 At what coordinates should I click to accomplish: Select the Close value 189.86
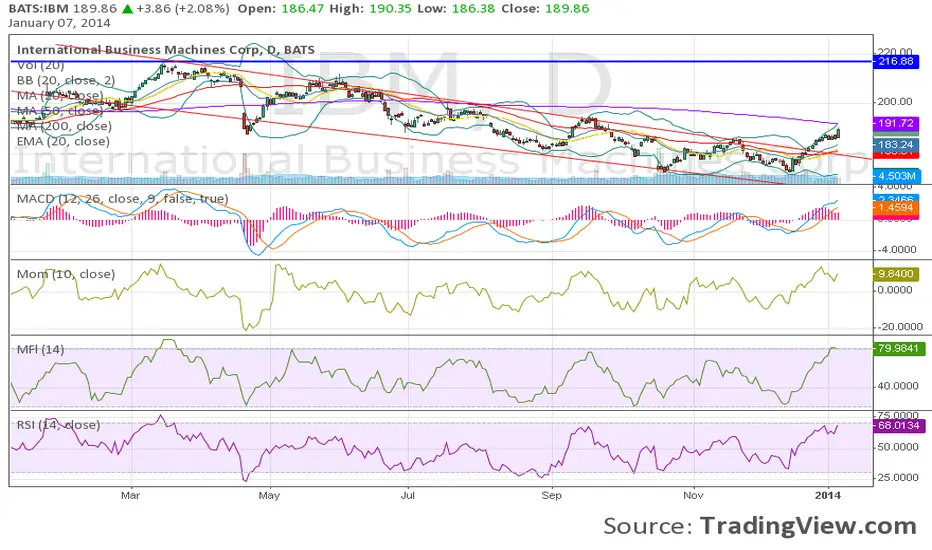pos(567,9)
